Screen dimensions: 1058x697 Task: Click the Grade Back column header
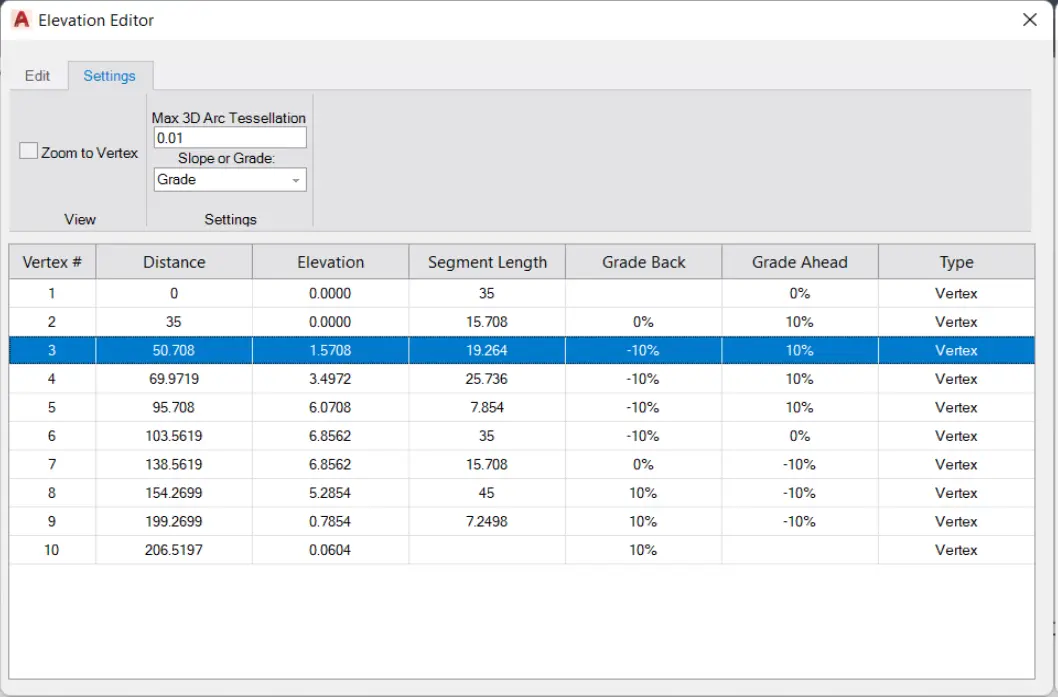coord(643,262)
